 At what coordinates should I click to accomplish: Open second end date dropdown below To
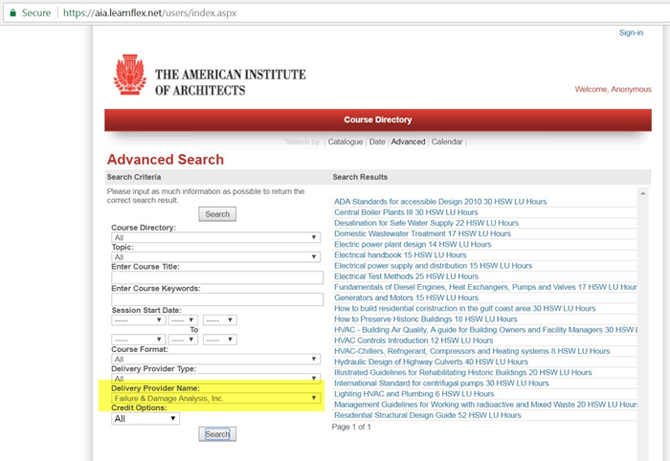(183, 340)
